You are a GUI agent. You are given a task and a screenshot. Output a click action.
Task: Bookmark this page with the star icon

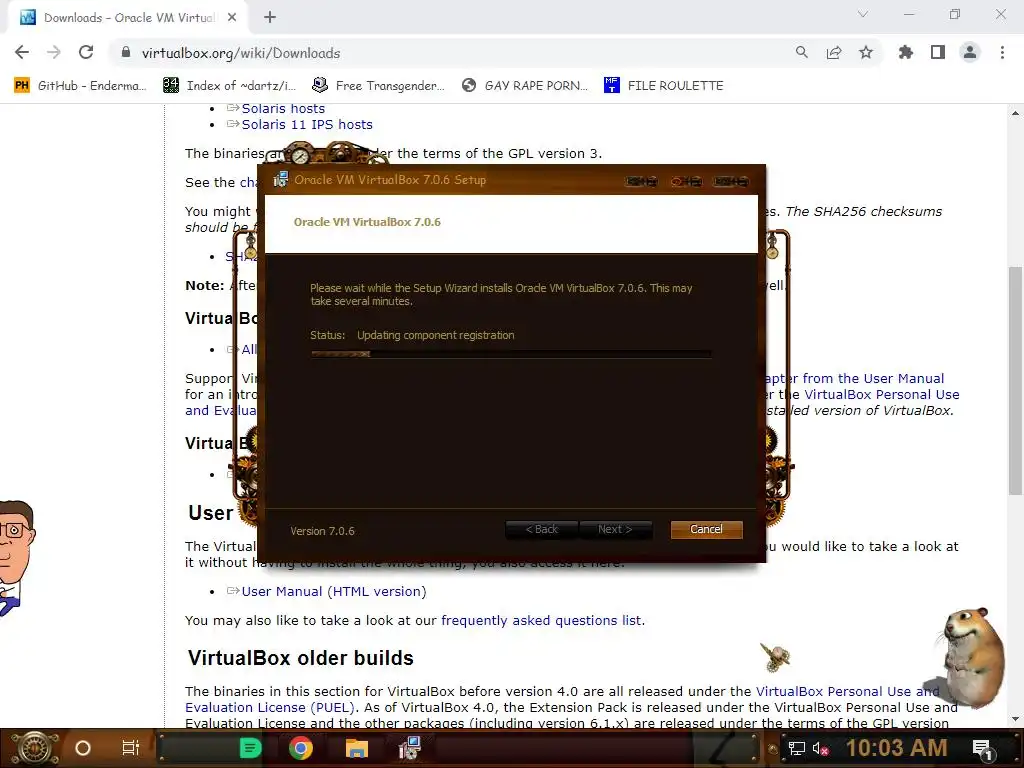(x=866, y=52)
